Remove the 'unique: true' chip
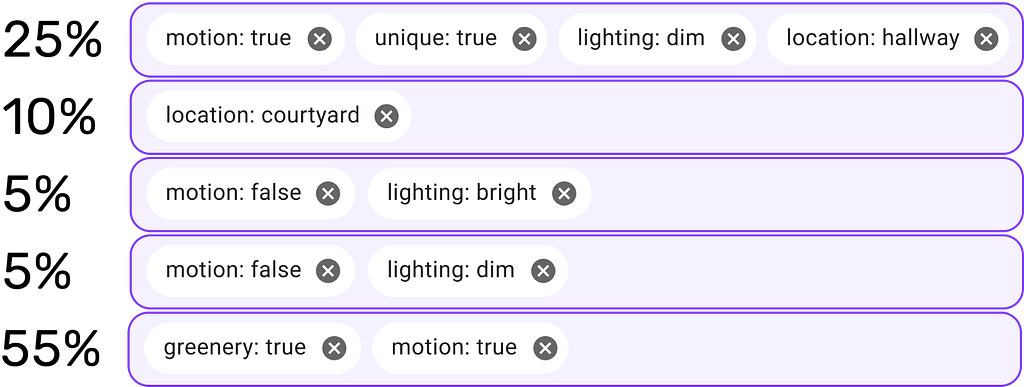This screenshot has width=1024, height=387. click(x=524, y=39)
